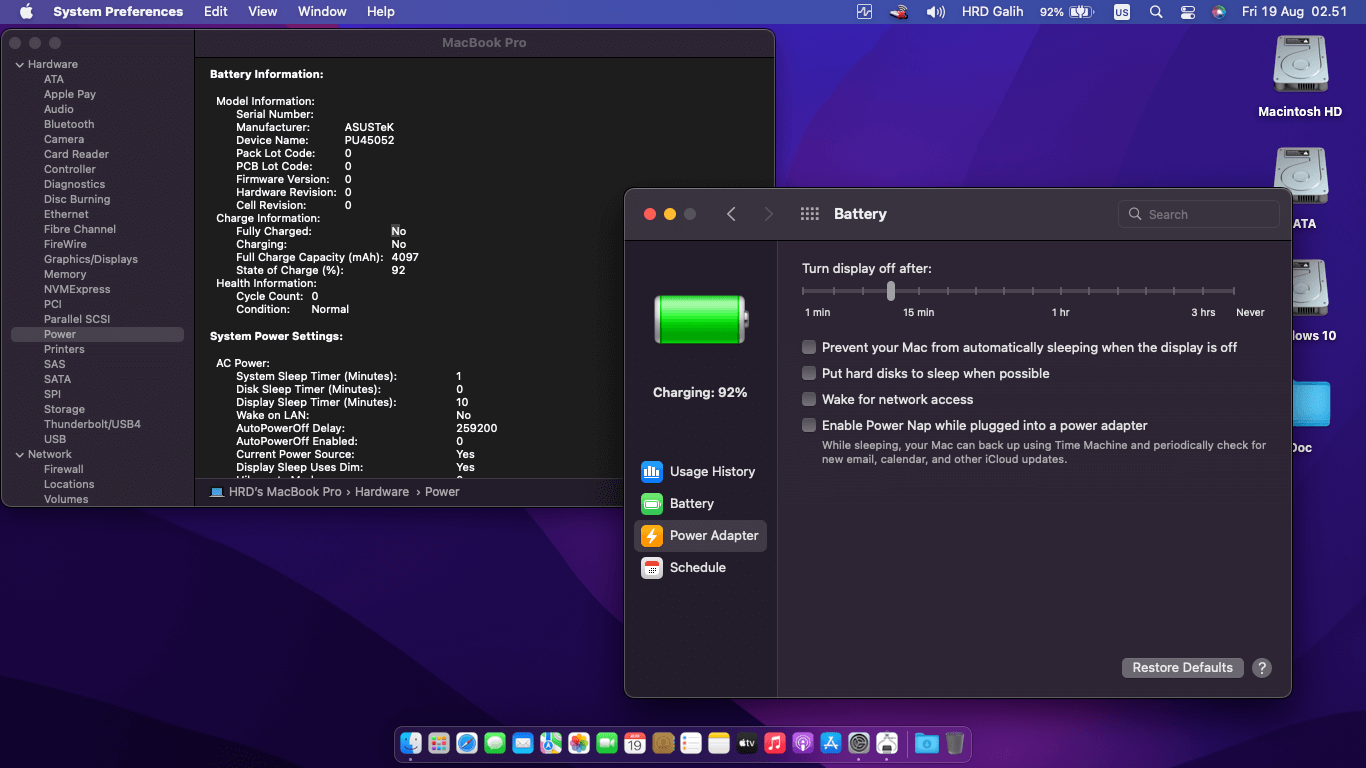Select Thunderbolt/USB4 in the Hardware list

92,424
